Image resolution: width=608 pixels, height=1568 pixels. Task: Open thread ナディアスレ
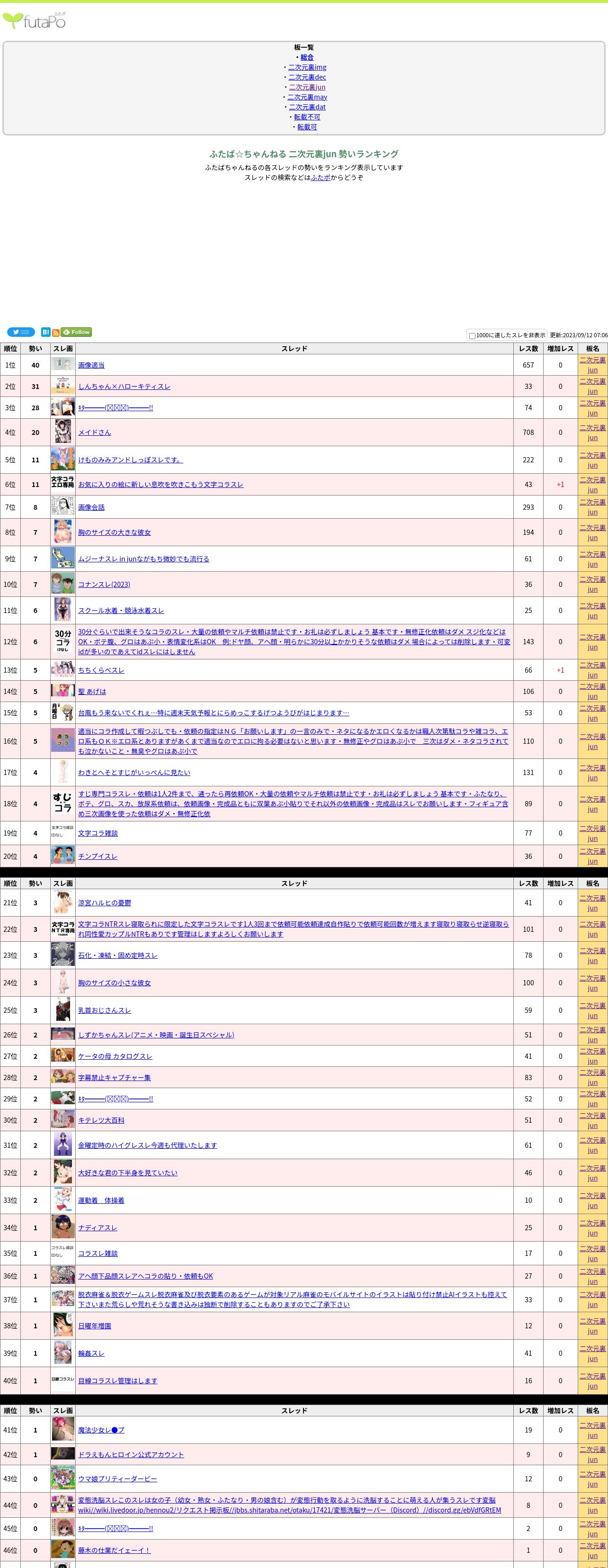point(98,1228)
